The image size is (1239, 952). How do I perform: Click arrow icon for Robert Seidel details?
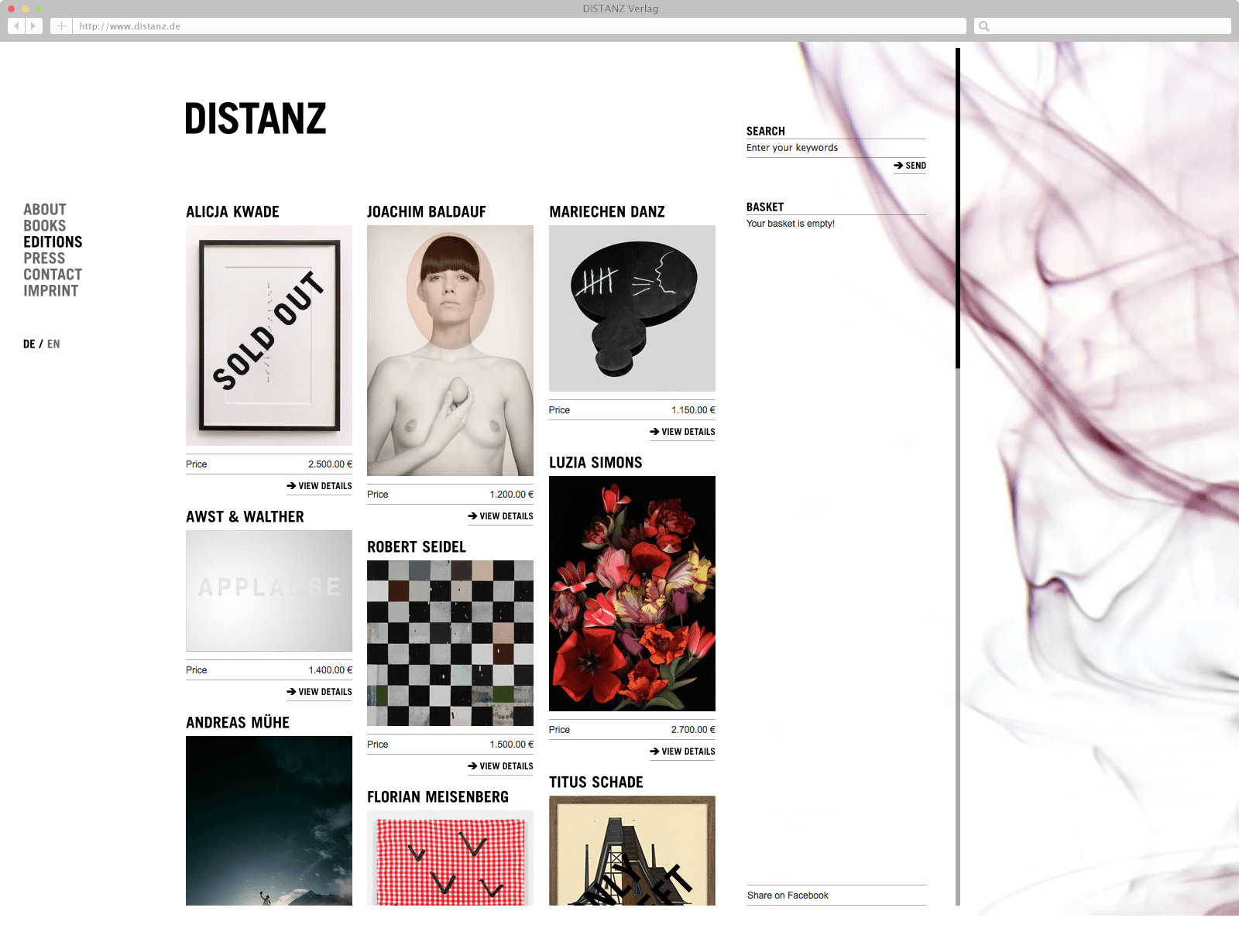472,766
